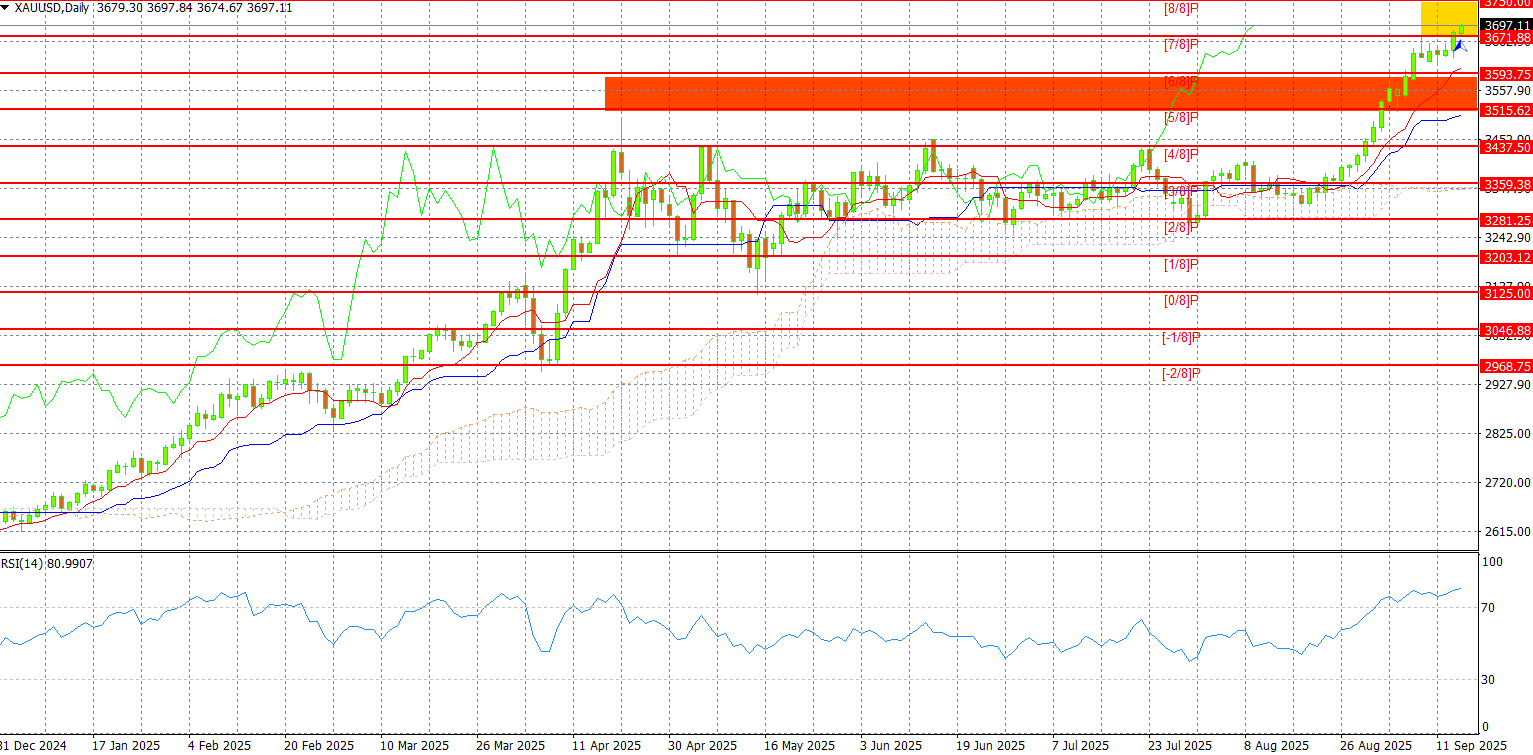Click the [1/8]P Murrey level label
The image size is (1533, 755).
(x=1180, y=264)
